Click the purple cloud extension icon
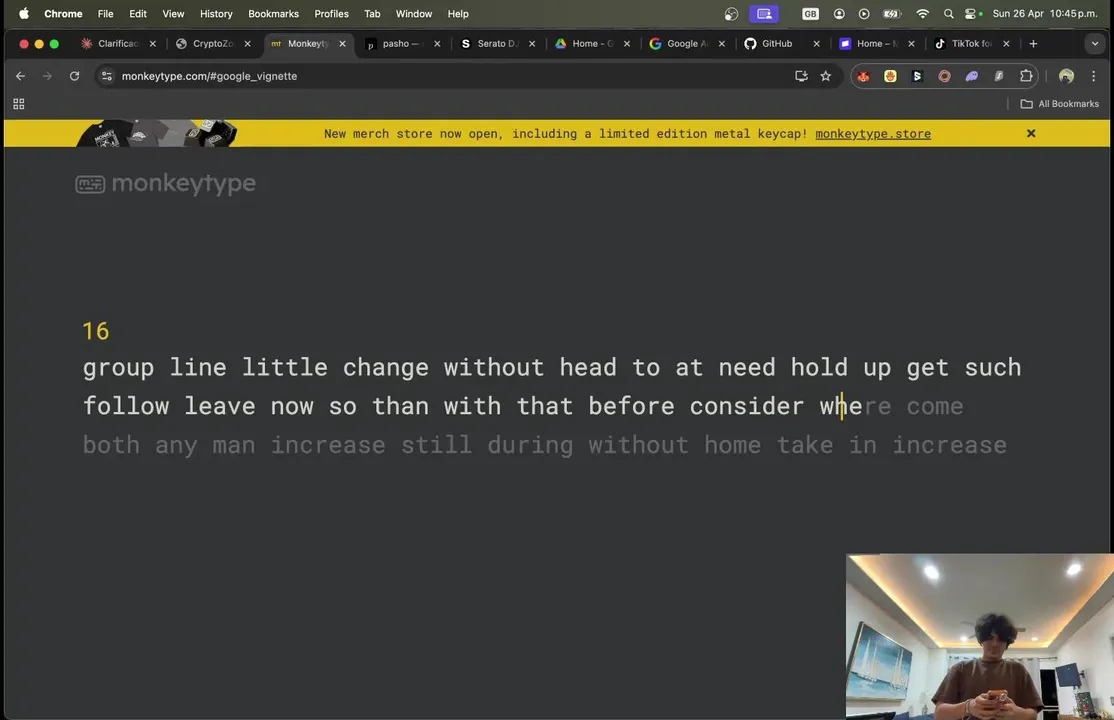The image size is (1114, 720). (x=971, y=76)
